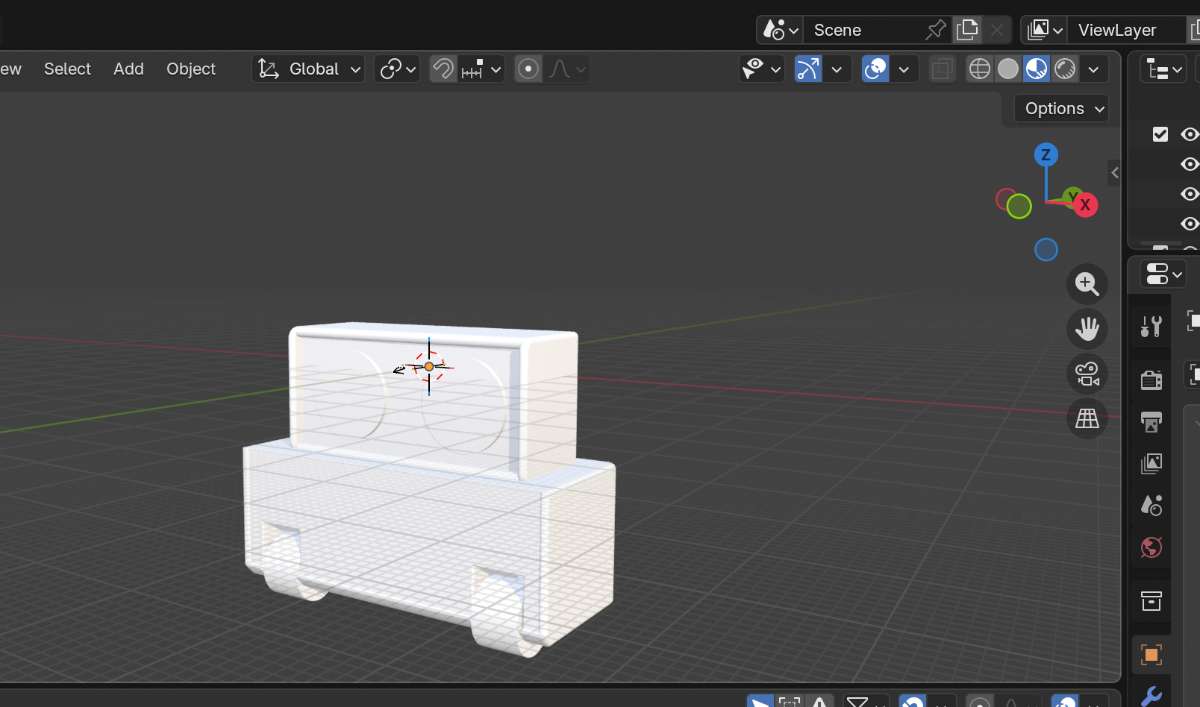Open the selectability and visibility dropdown

click(x=761, y=69)
